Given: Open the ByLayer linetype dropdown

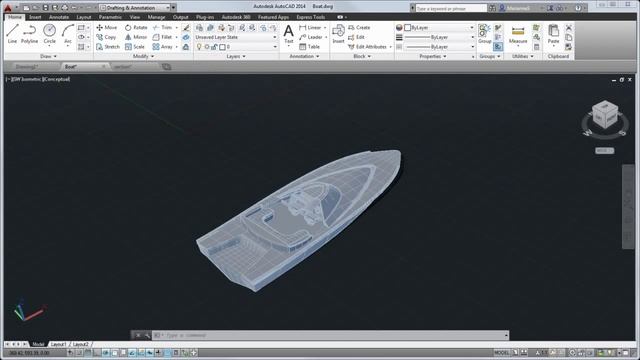Looking at the screenshot, I should 439,47.
